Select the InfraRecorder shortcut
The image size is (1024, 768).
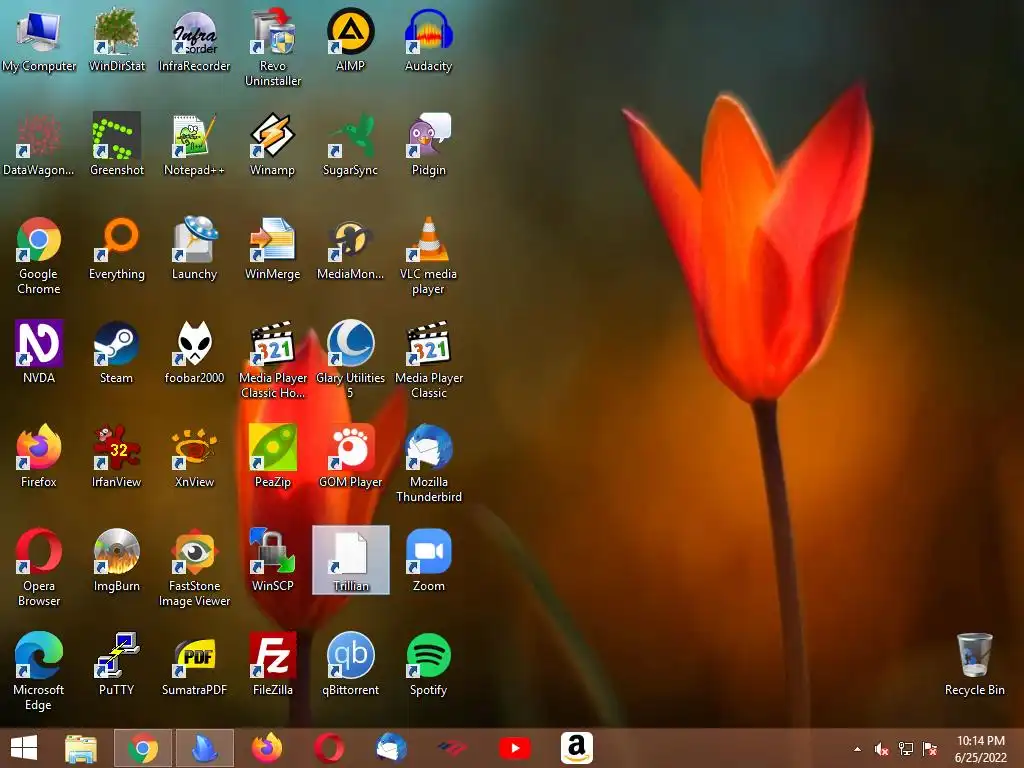tap(195, 40)
